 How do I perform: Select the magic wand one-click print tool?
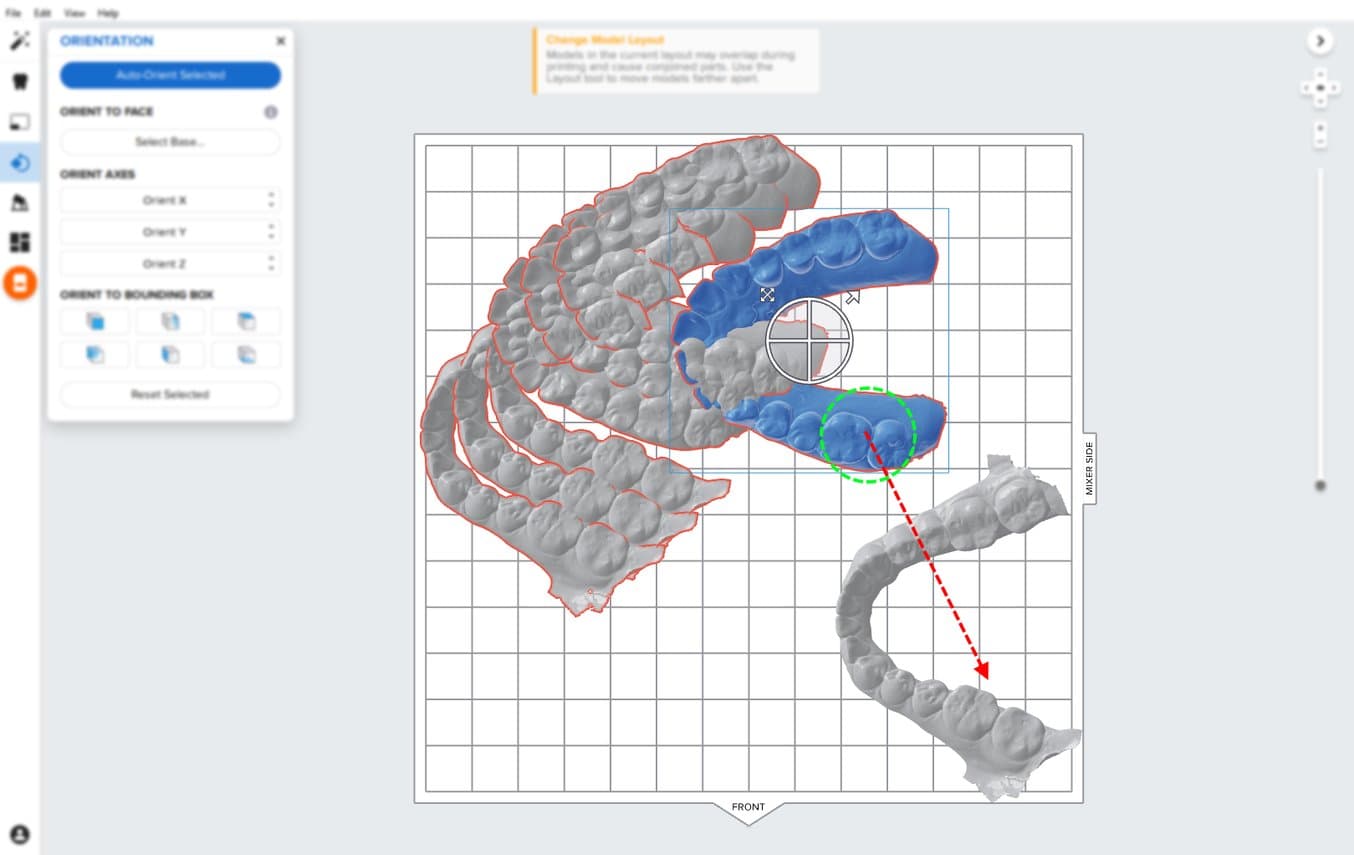click(x=20, y=41)
